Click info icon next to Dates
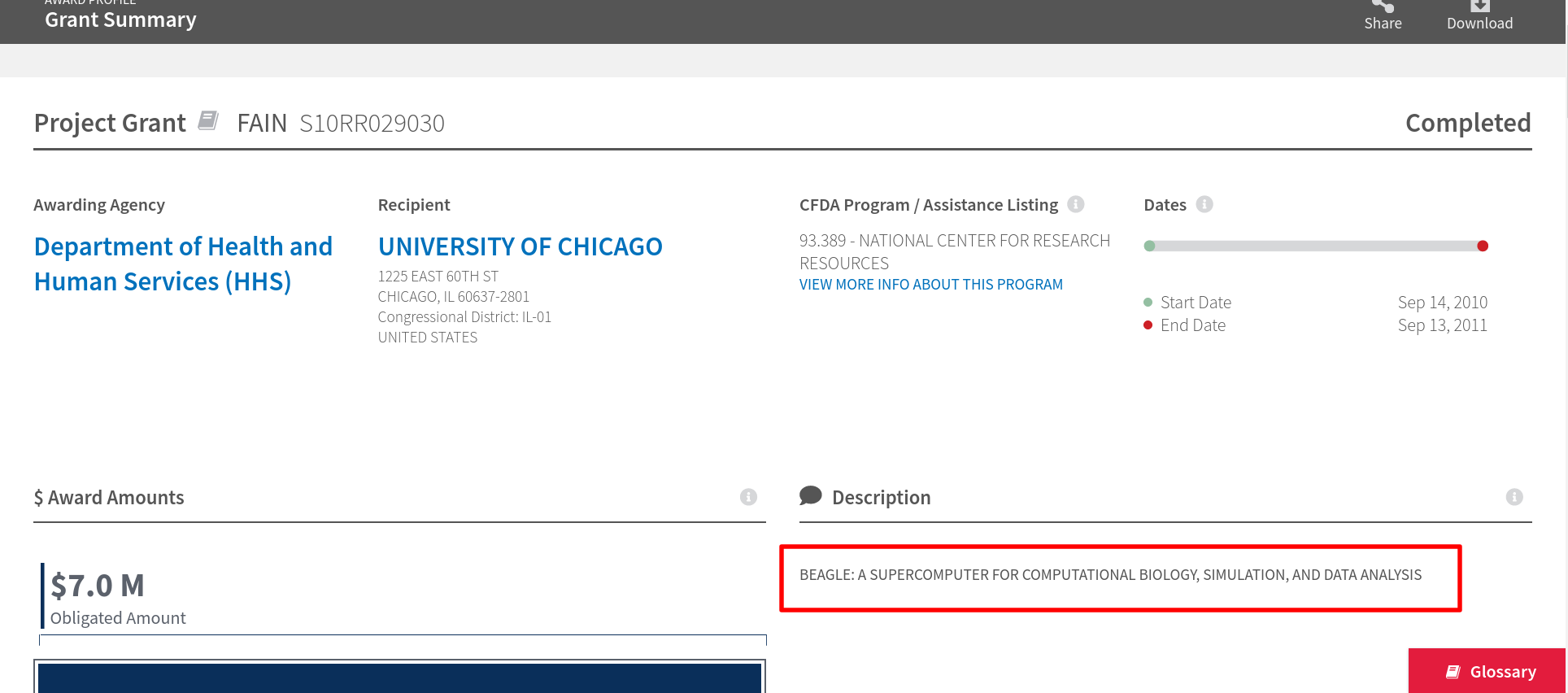Image resolution: width=1568 pixels, height=693 pixels. [x=1204, y=204]
